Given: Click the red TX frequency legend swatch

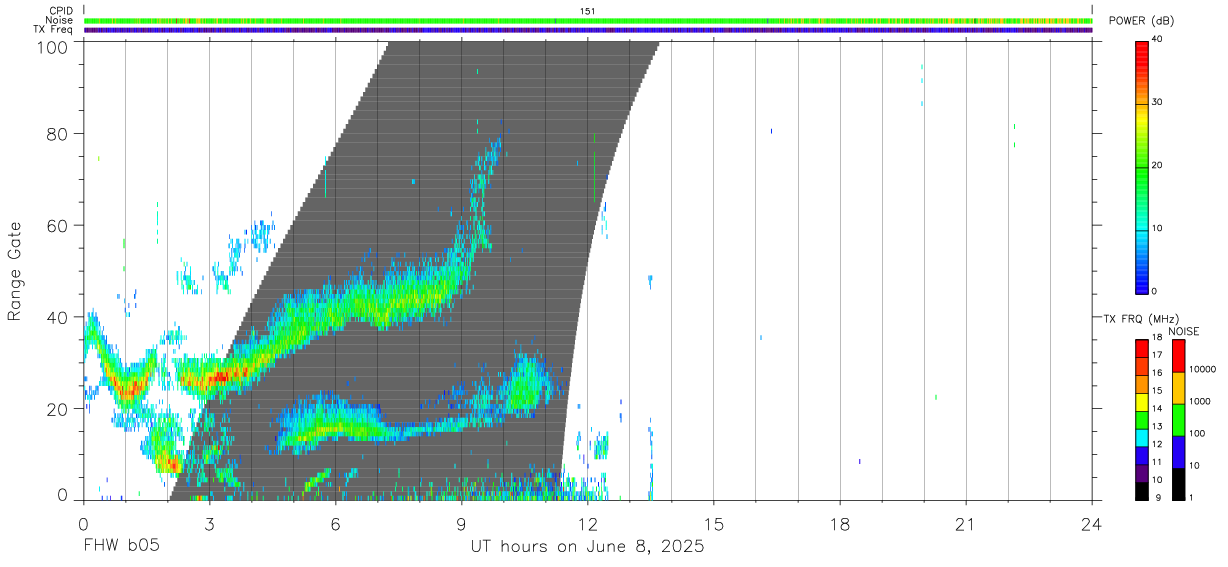Looking at the screenshot, I should [1142, 349].
